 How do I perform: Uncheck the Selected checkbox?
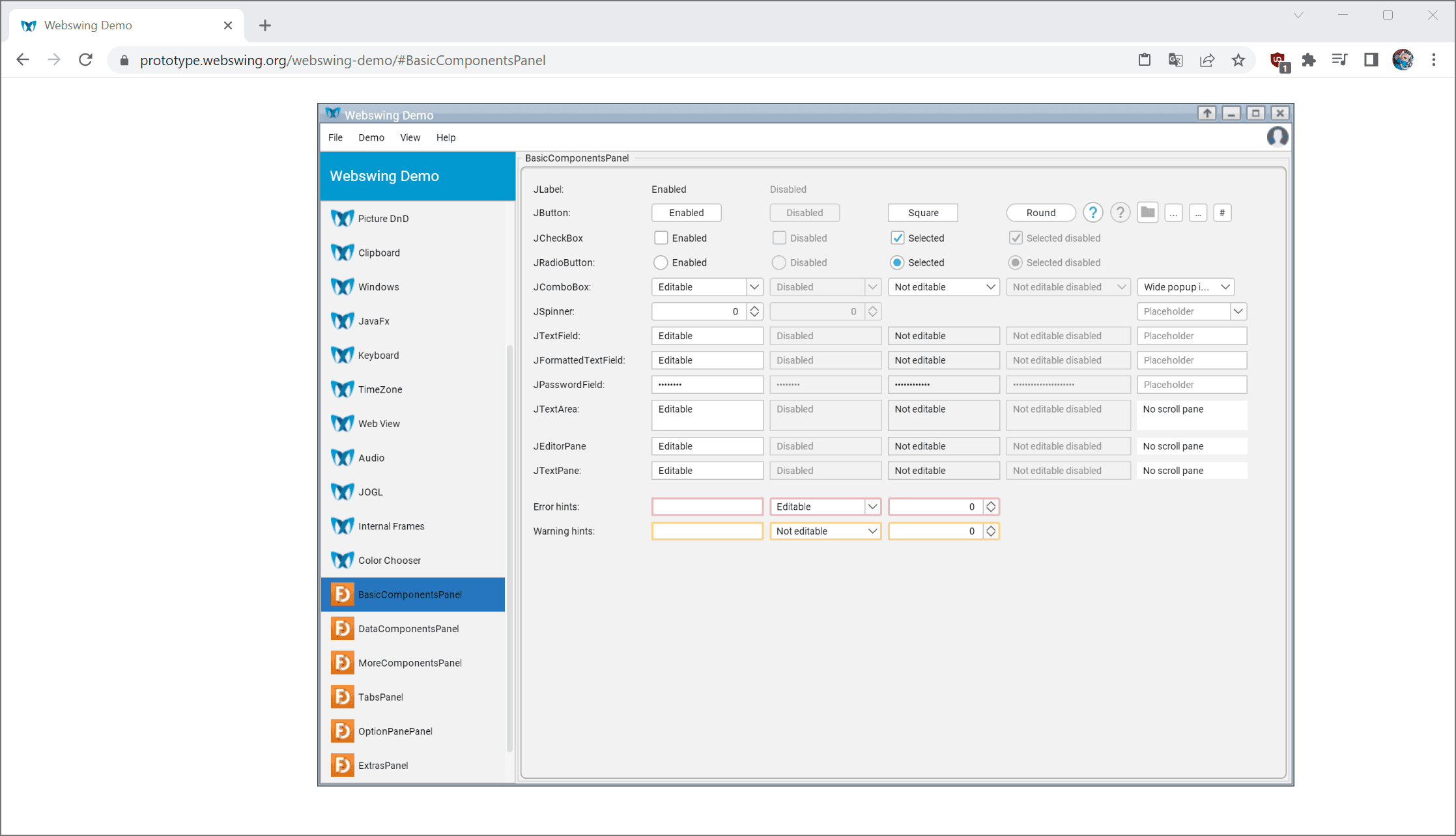point(898,238)
